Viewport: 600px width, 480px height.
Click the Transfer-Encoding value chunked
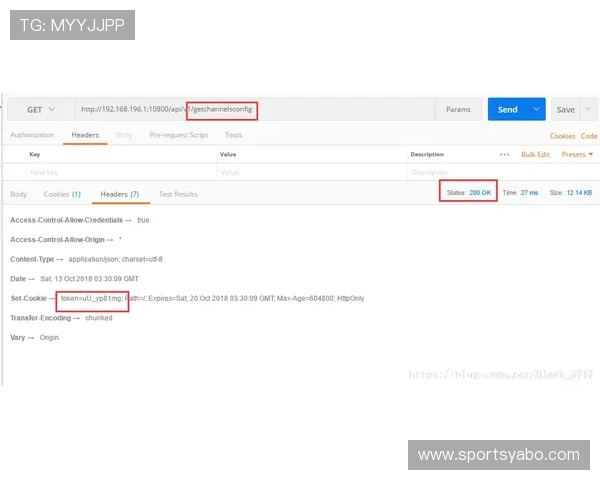99,318
